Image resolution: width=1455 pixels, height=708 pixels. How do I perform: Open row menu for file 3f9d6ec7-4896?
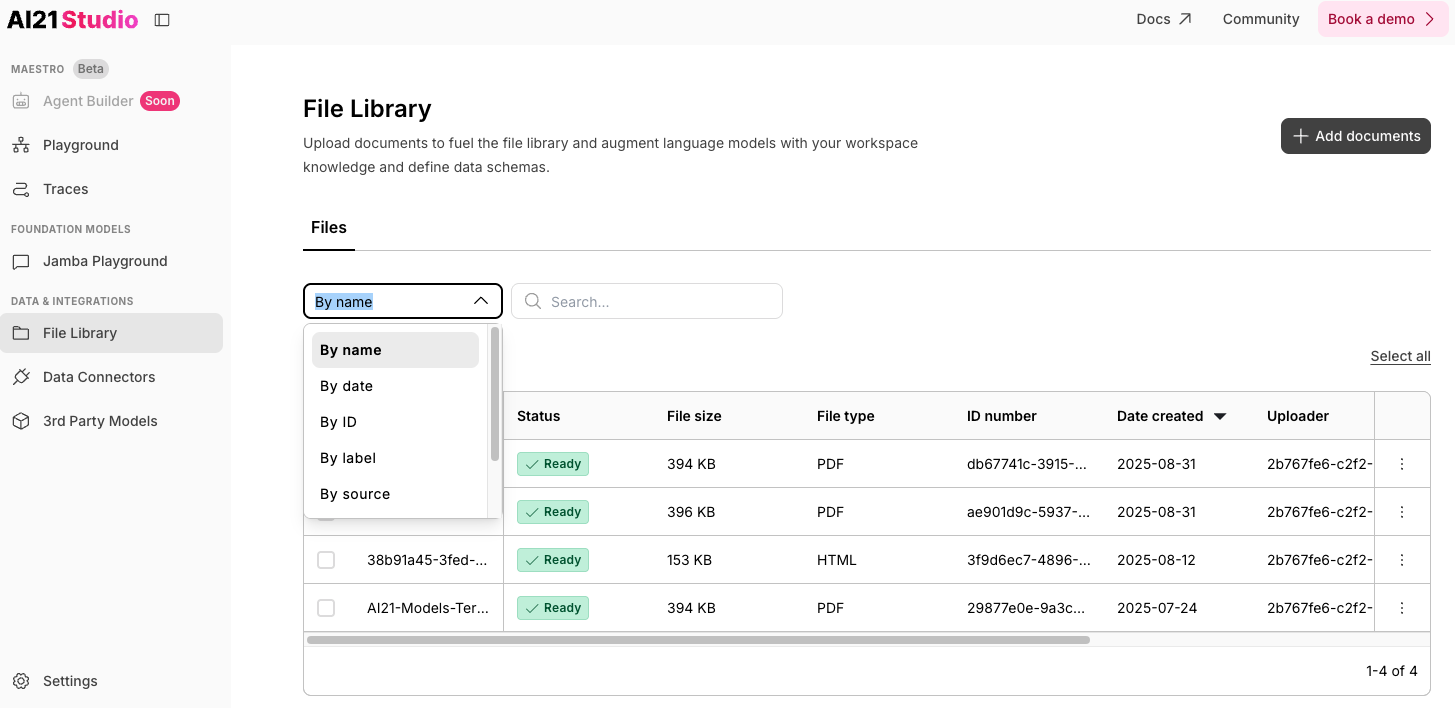(1402, 560)
